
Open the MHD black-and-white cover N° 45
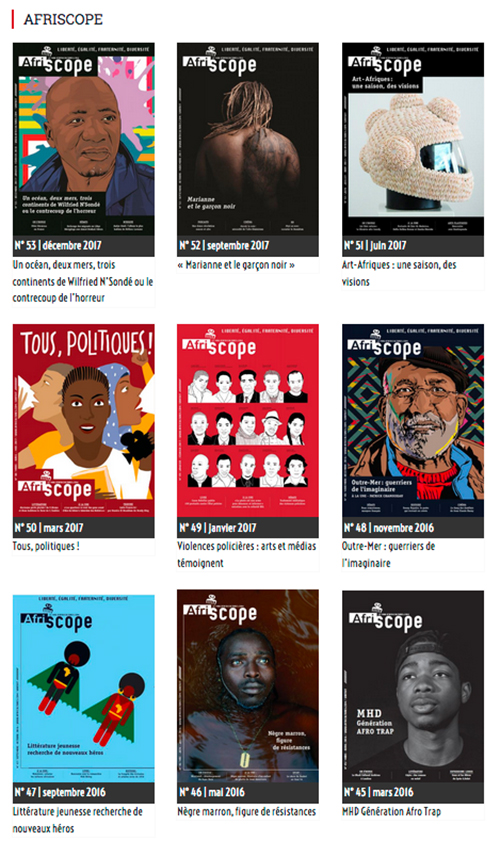pos(413,687)
